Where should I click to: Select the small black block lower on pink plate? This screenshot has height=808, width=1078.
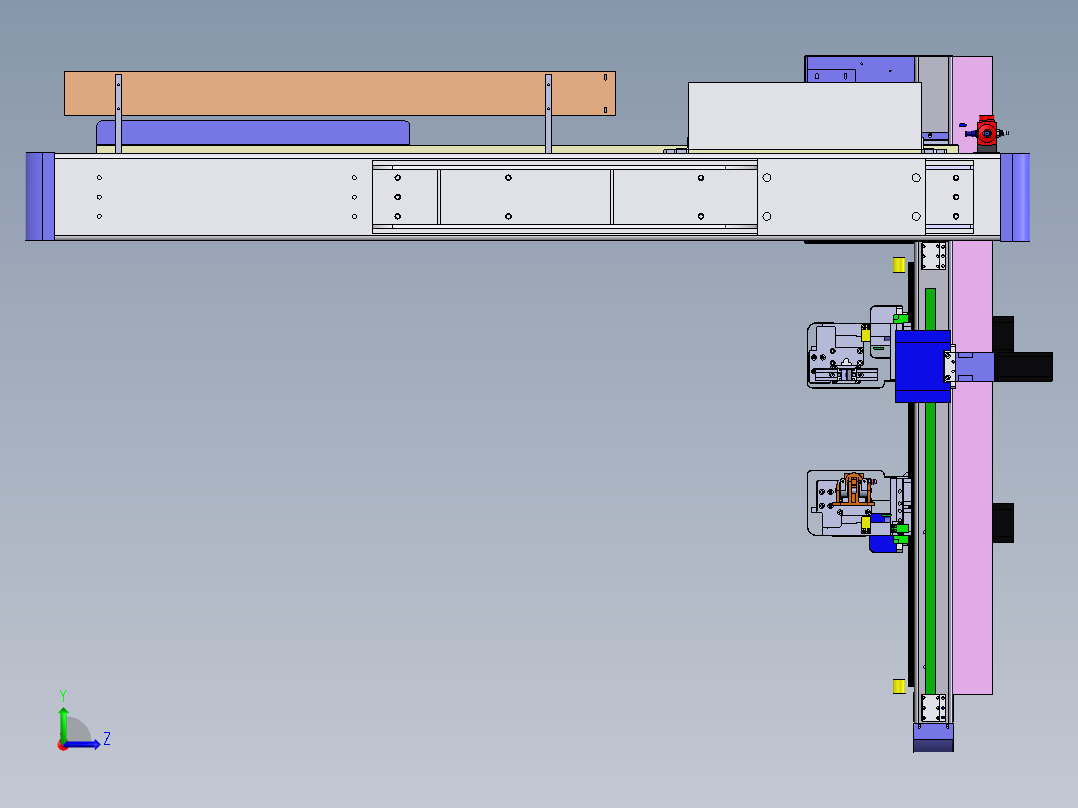point(1003,523)
